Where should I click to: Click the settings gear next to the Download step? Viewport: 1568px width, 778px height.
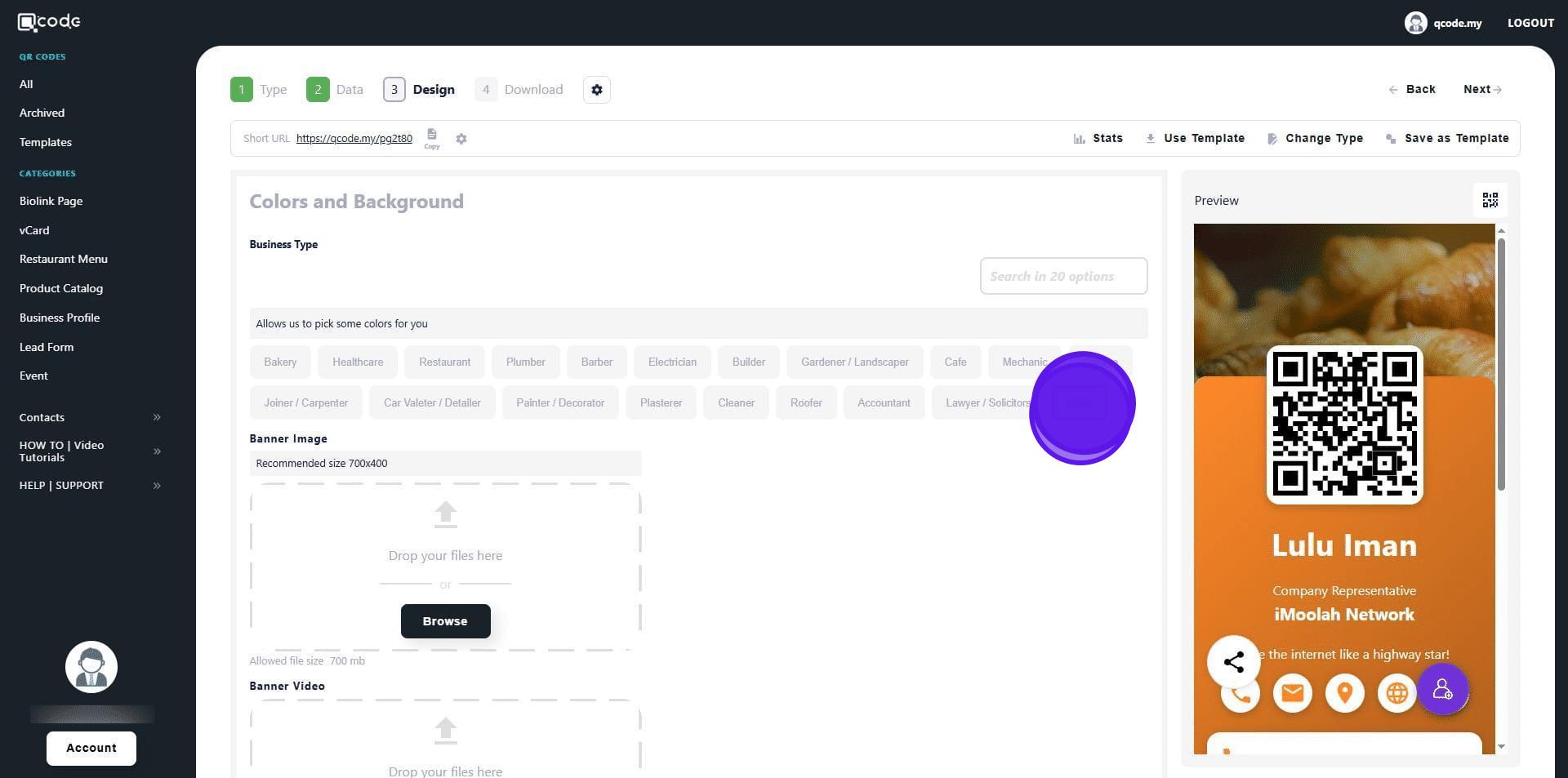click(597, 90)
